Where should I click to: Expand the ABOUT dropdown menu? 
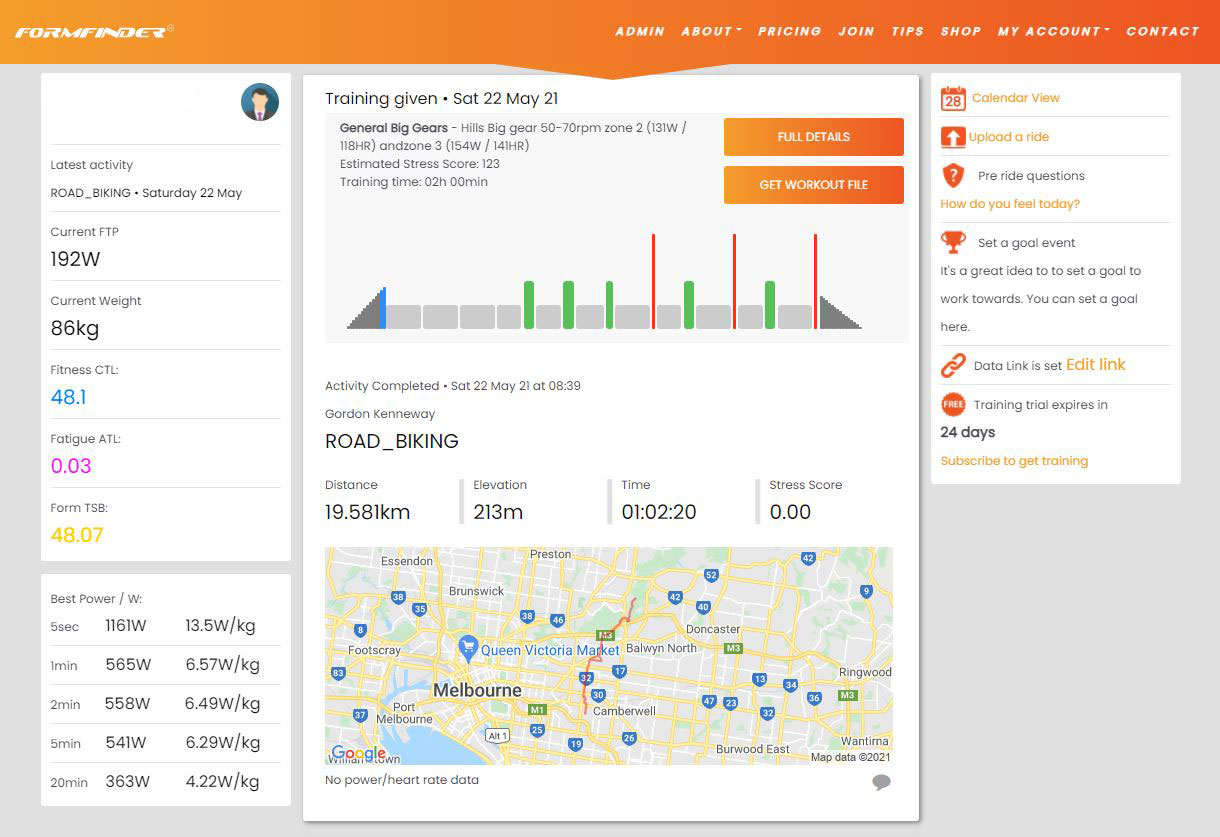(710, 31)
